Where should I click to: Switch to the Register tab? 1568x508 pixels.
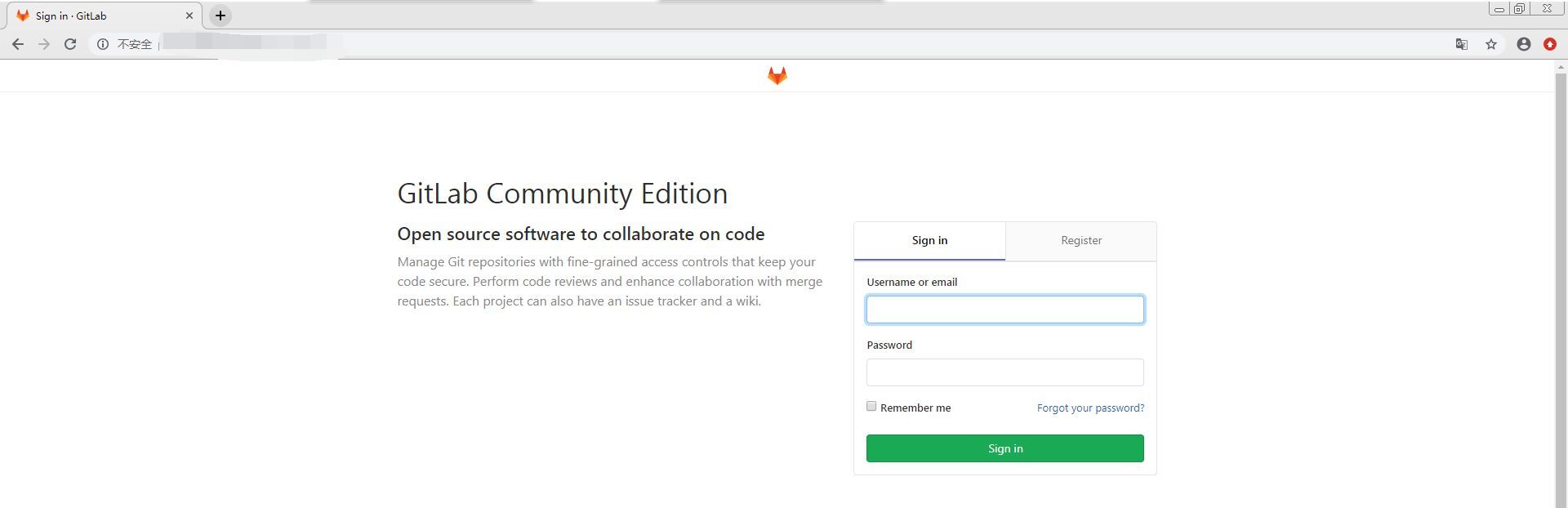(1081, 241)
